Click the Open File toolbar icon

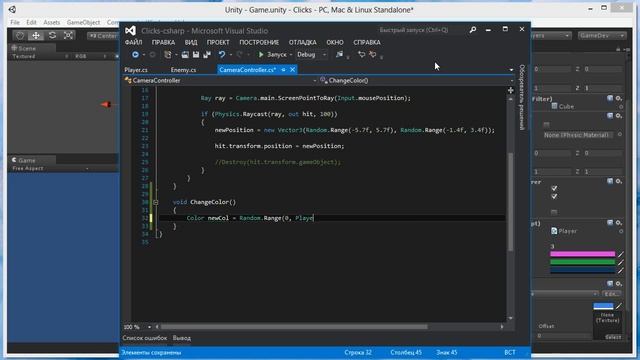pos(185,54)
